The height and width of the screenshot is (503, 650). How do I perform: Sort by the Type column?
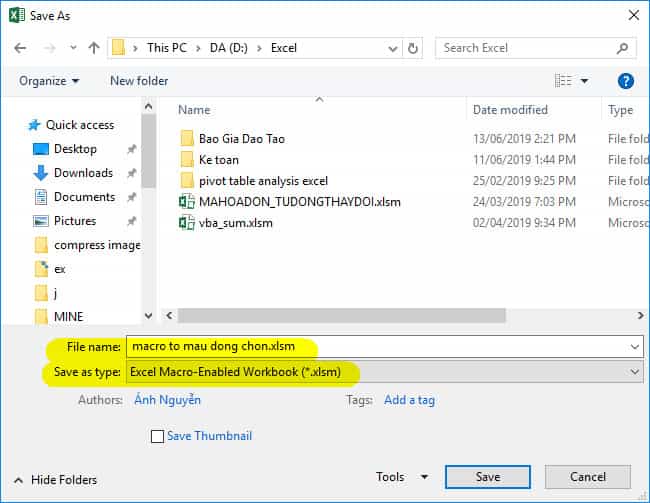pyautogui.click(x=621, y=110)
